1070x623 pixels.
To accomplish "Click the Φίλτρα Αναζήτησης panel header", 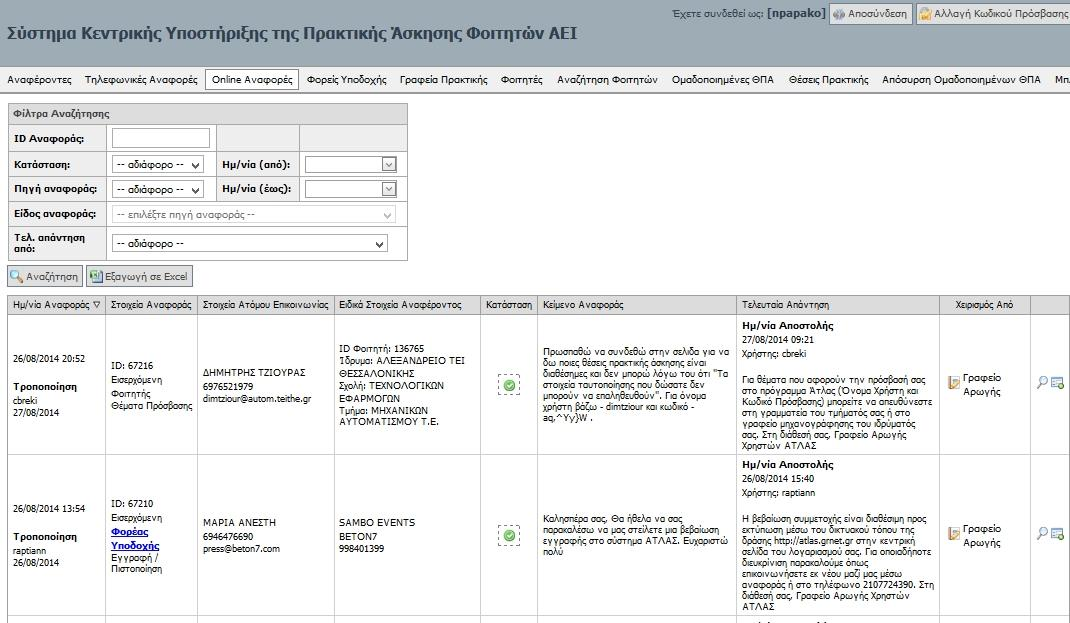I will click(x=207, y=114).
